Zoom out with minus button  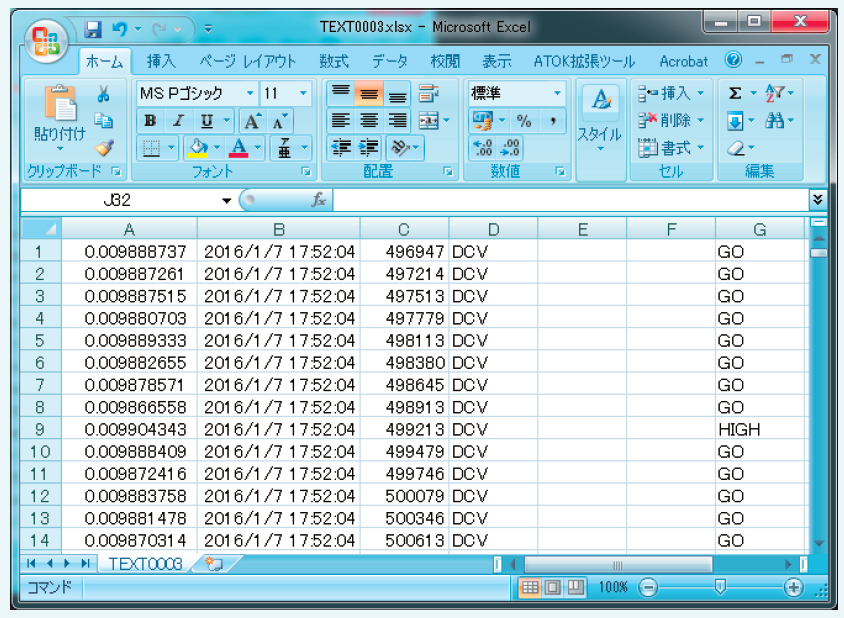pyautogui.click(x=648, y=587)
